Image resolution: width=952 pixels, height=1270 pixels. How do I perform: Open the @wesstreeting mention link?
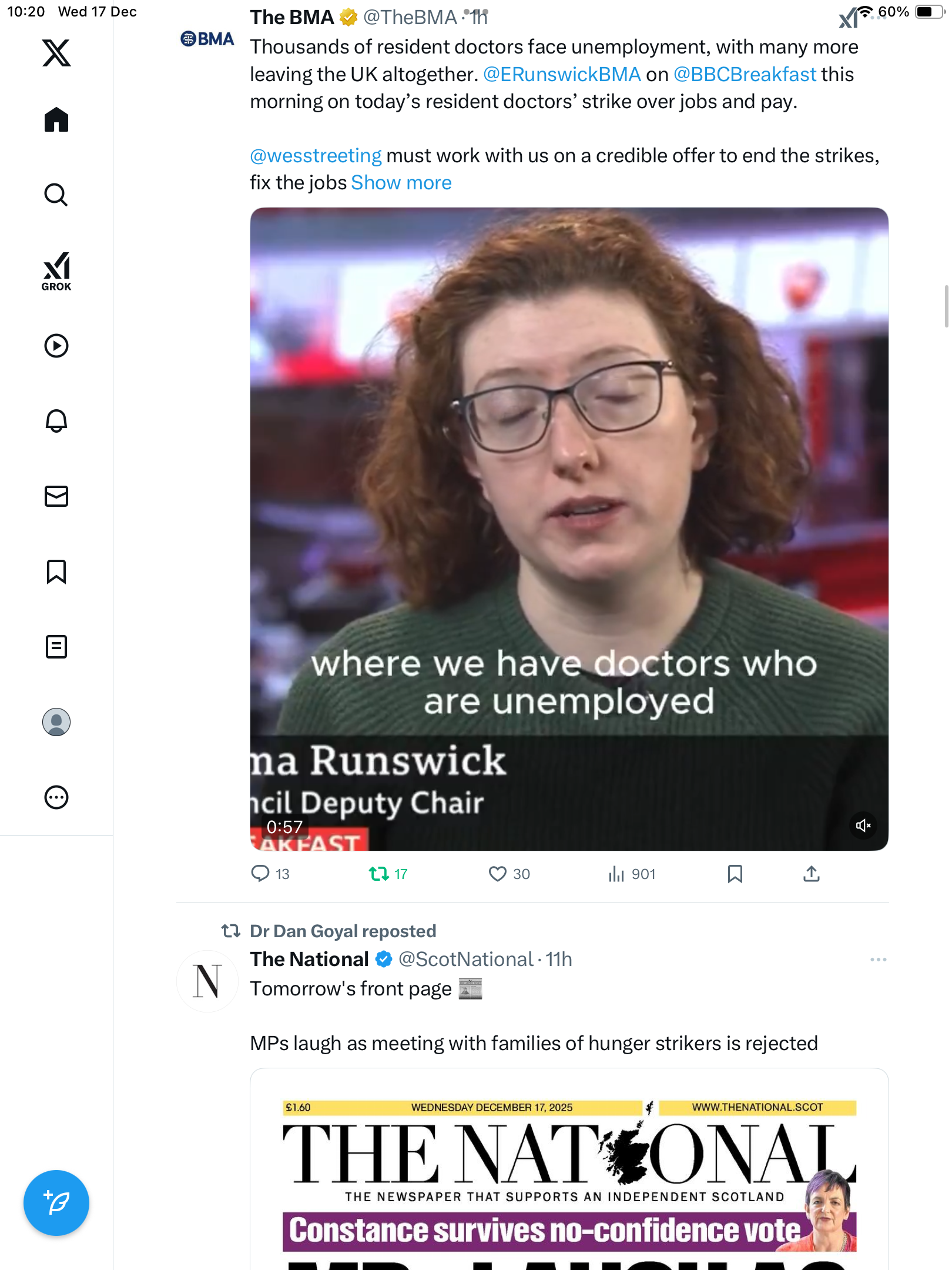tap(316, 156)
